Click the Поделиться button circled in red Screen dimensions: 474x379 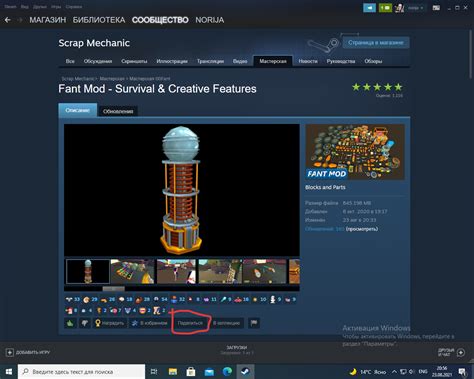pos(190,323)
